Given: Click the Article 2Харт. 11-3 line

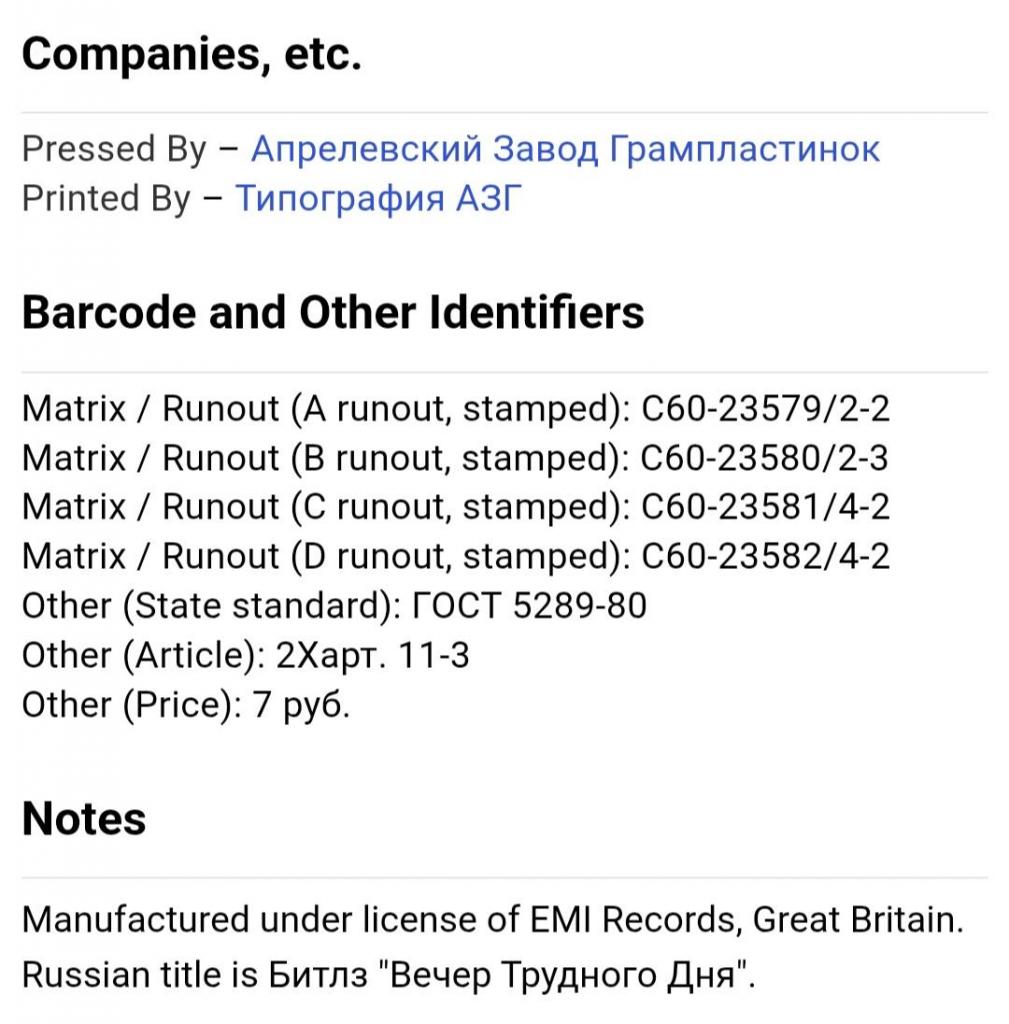Looking at the screenshot, I should (x=246, y=656).
